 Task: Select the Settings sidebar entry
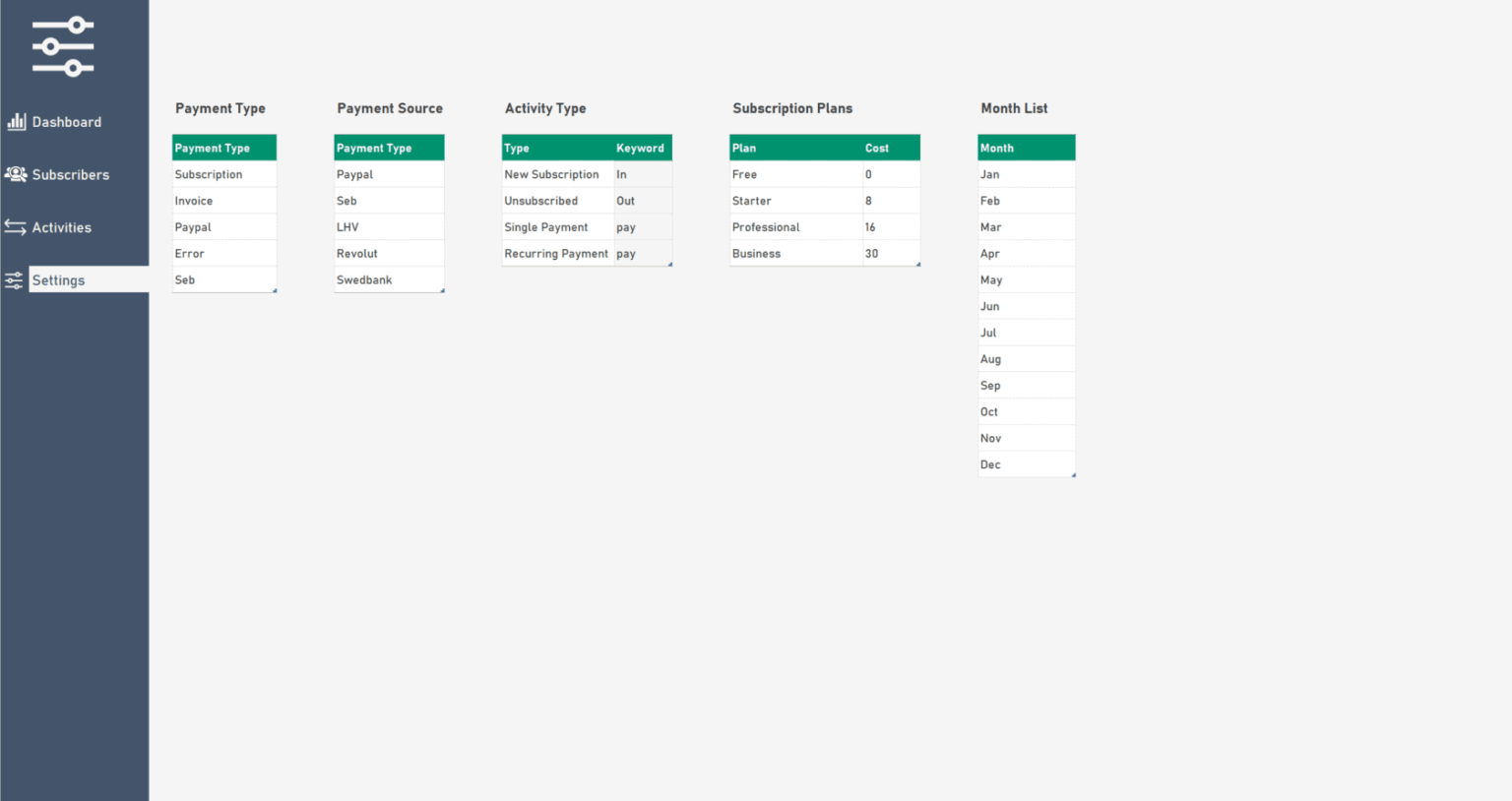[58, 279]
